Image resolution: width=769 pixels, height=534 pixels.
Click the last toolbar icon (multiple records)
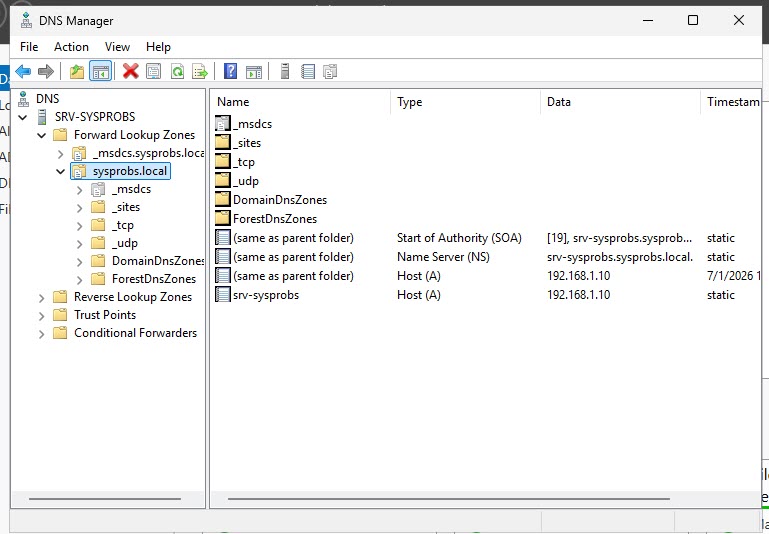331,72
